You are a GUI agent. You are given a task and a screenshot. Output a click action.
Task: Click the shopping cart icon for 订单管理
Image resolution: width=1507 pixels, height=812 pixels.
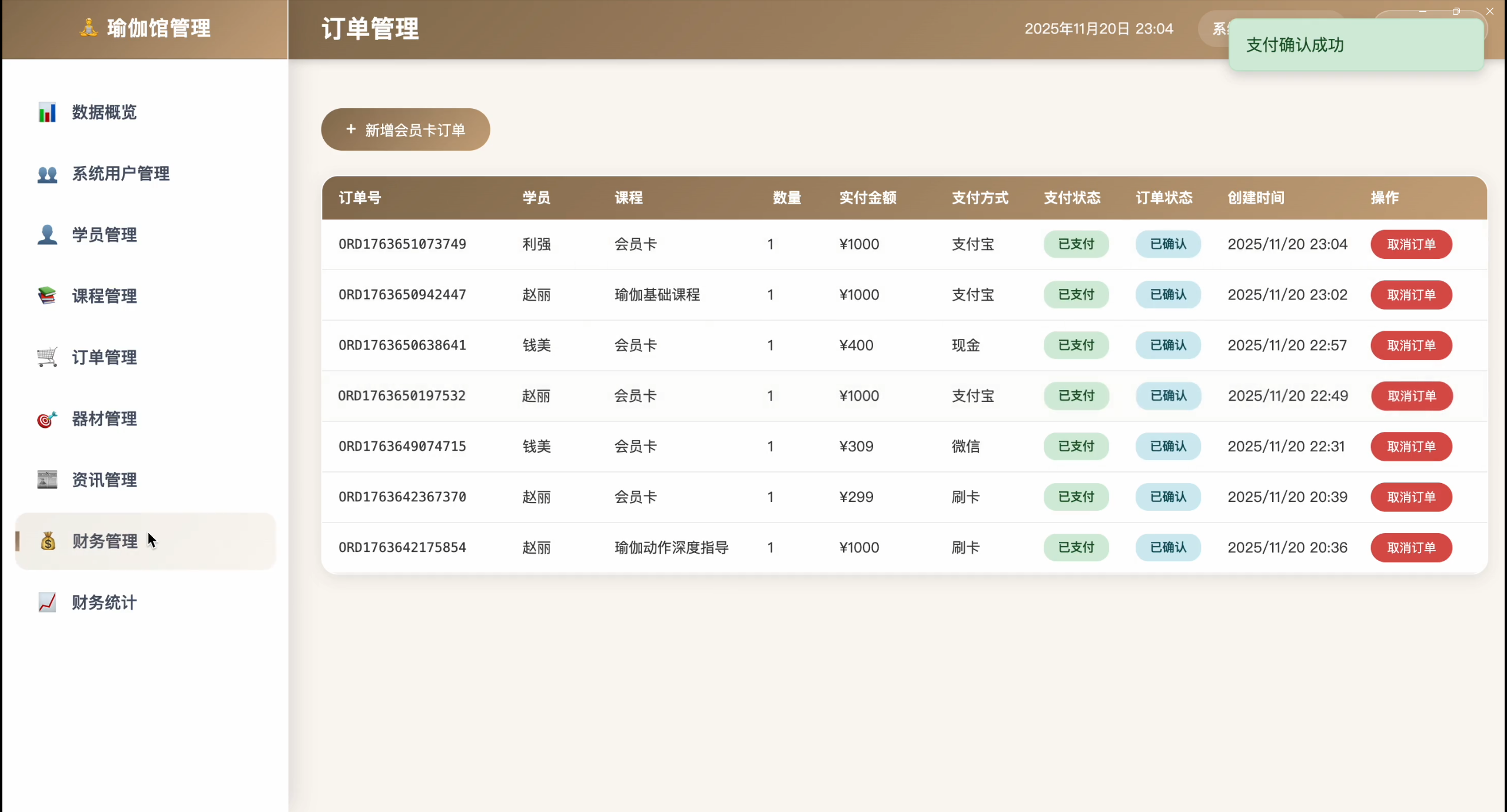point(47,357)
